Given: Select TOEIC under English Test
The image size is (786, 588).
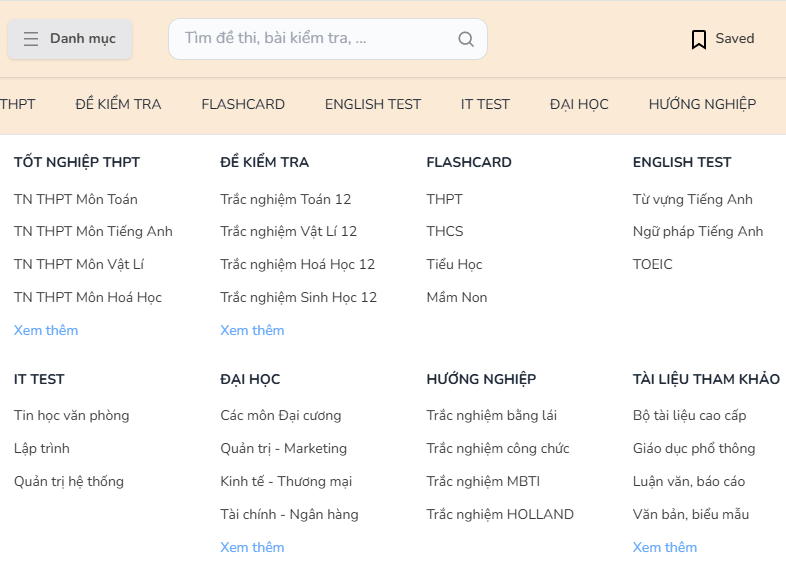Looking at the screenshot, I should click(653, 264).
